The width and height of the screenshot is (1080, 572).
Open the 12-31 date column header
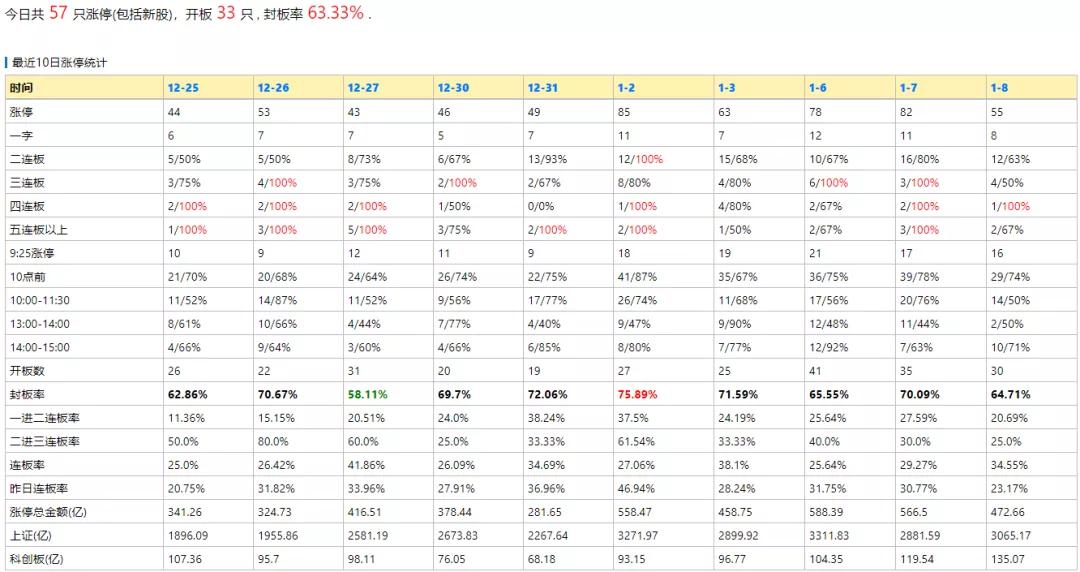tap(543, 88)
